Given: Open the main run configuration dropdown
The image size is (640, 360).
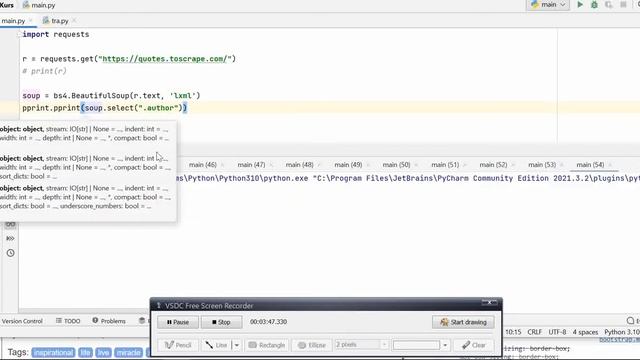Looking at the screenshot, I should click(x=549, y=5).
